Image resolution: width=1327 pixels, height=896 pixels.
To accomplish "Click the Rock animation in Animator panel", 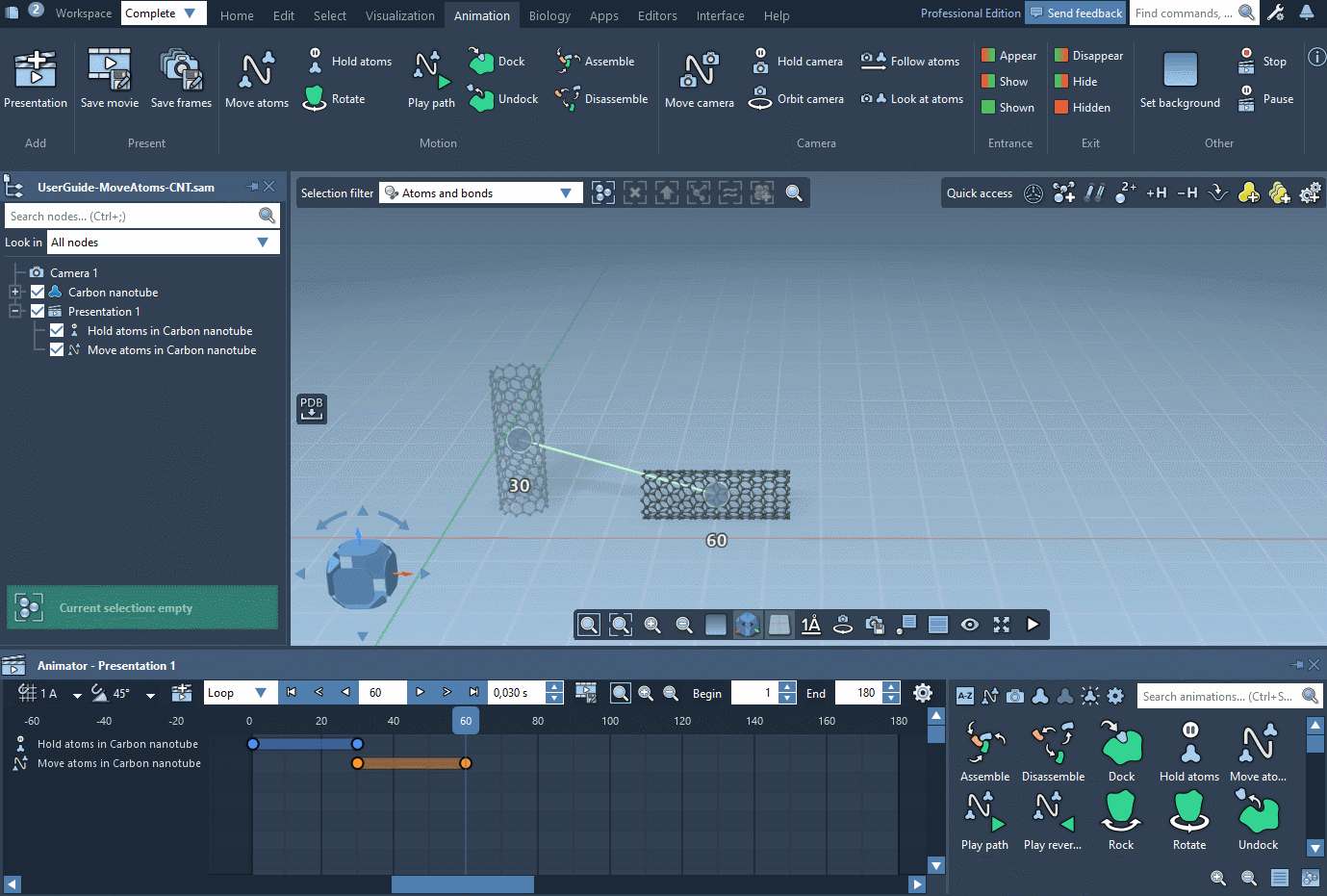I will [x=1121, y=813].
